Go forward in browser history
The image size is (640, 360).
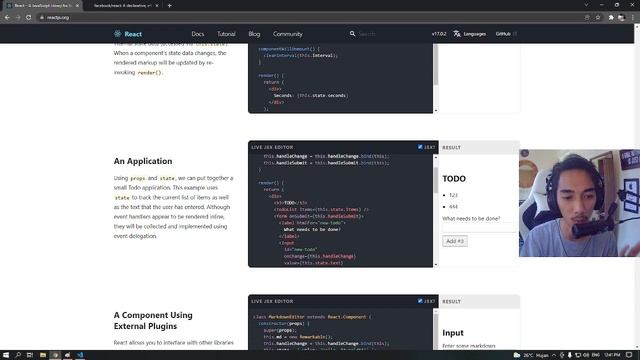[x=18, y=18]
